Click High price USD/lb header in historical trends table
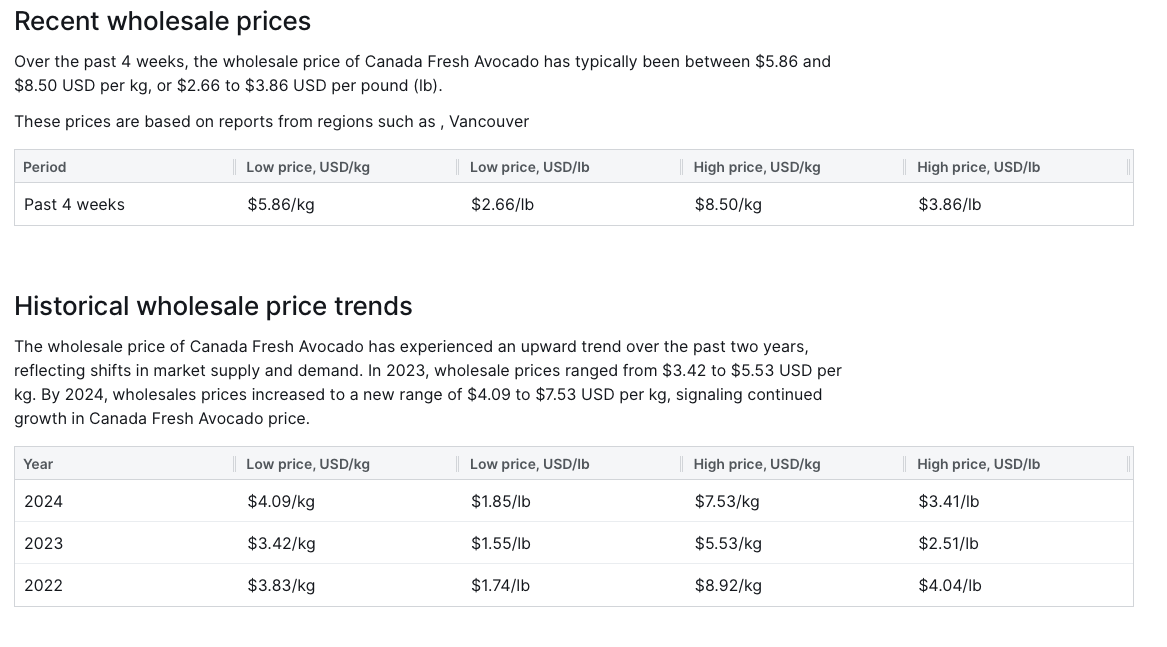Viewport: 1167px width, 647px height. pyautogui.click(x=978, y=464)
